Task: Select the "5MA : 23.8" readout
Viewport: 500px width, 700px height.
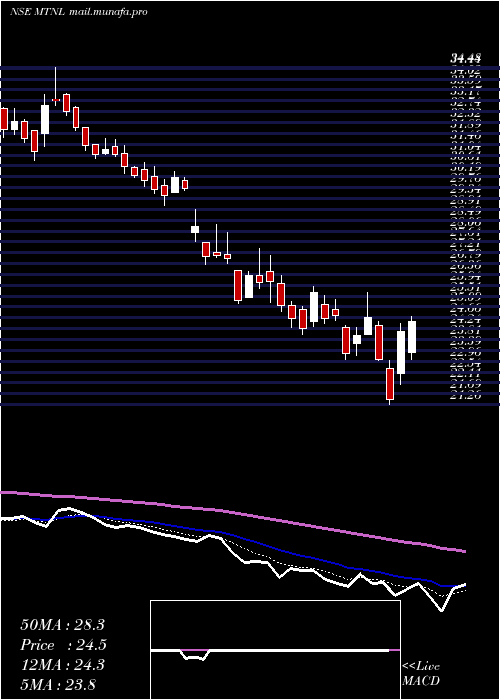Action: pyautogui.click(x=58, y=684)
